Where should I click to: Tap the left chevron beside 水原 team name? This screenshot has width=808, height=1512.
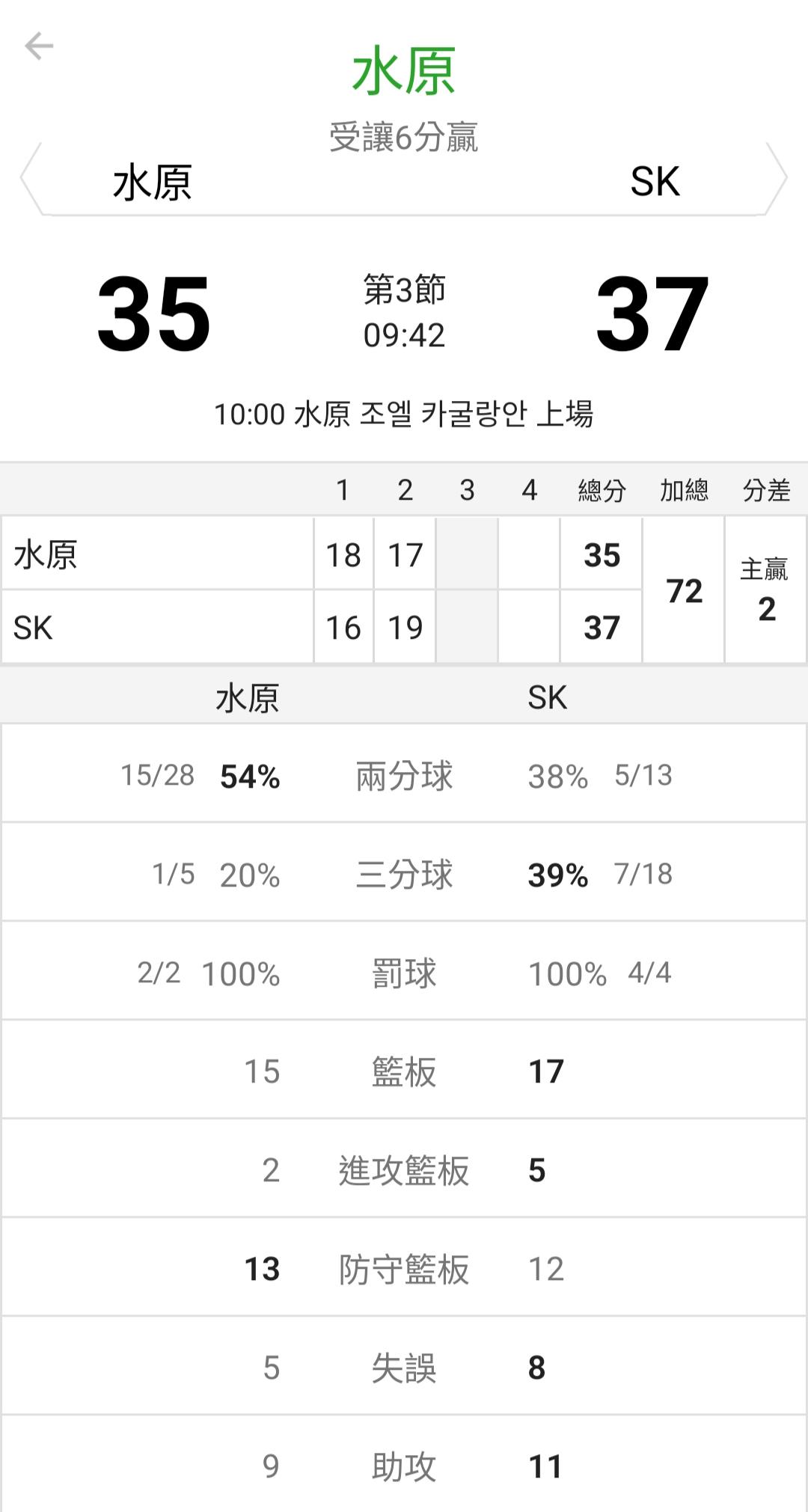[30, 180]
